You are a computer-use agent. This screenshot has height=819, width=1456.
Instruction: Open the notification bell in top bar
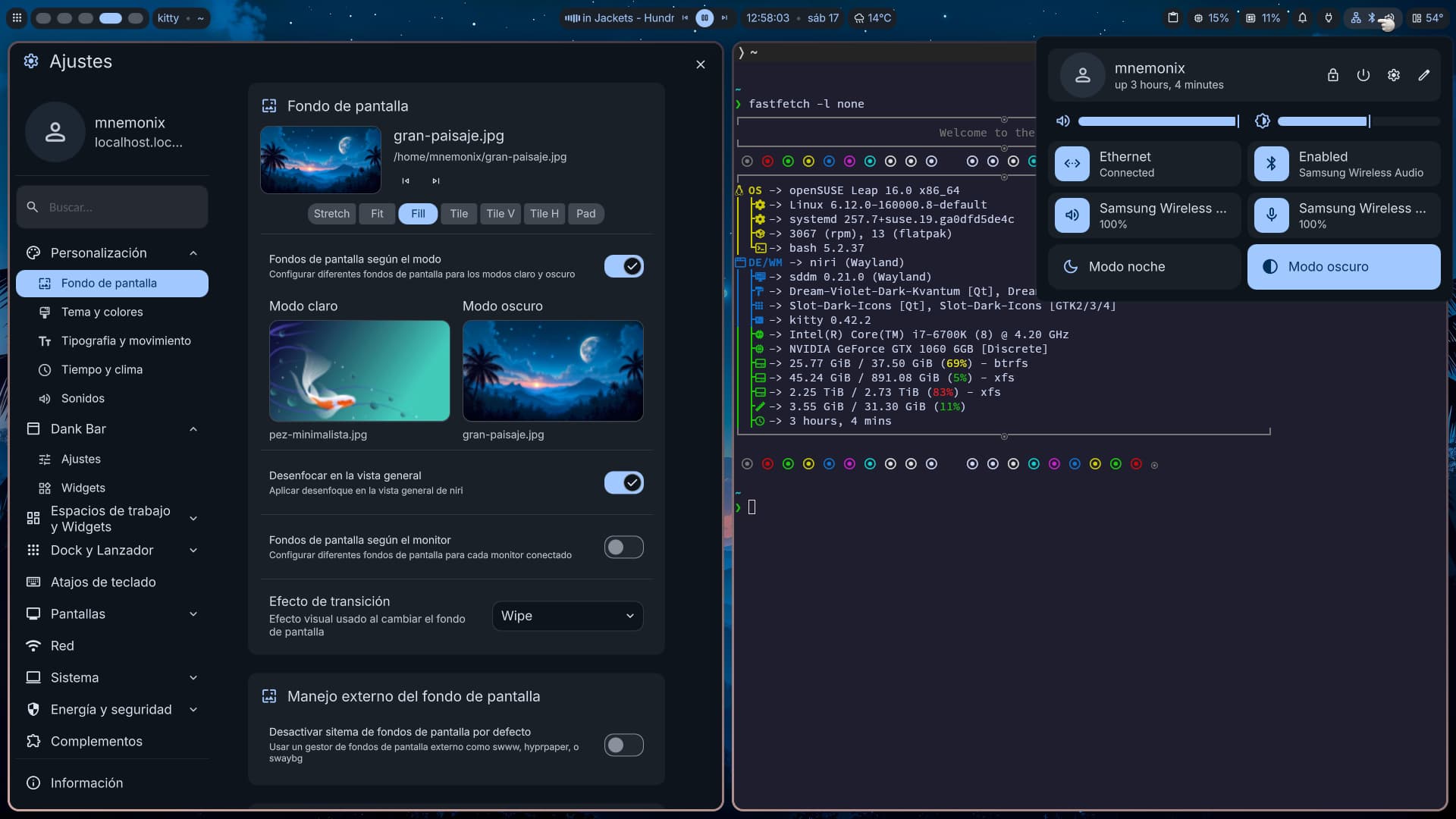point(1302,18)
